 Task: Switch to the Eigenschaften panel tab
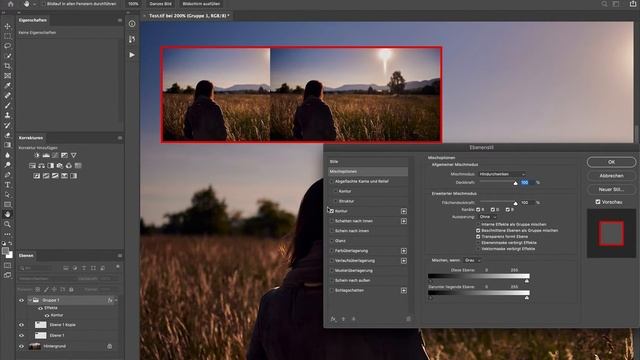[x=33, y=20]
